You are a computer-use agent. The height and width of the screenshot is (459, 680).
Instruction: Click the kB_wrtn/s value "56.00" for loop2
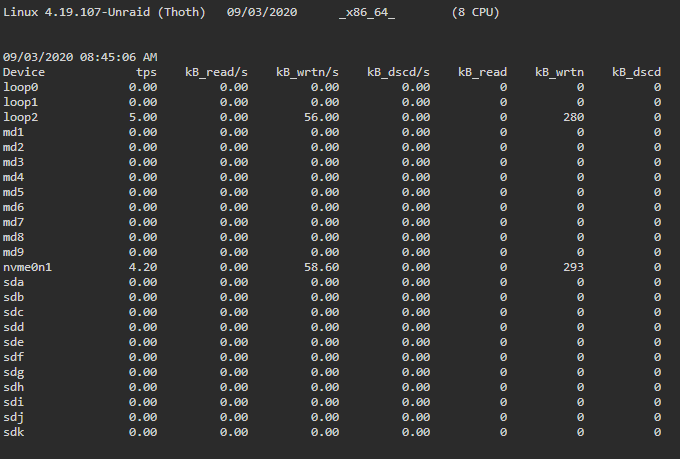tap(322, 117)
